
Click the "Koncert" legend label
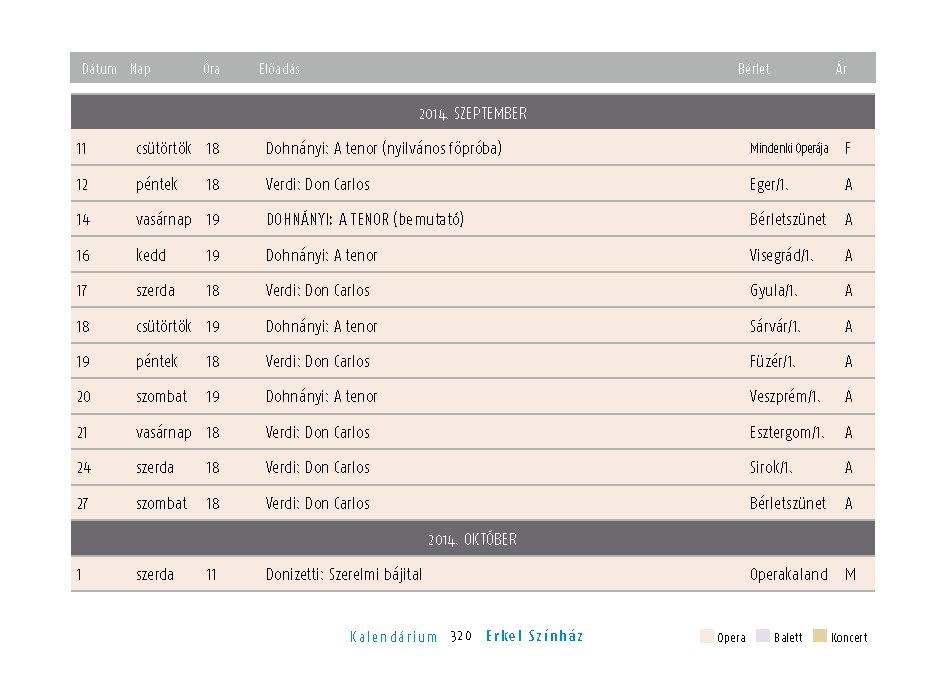(x=849, y=637)
